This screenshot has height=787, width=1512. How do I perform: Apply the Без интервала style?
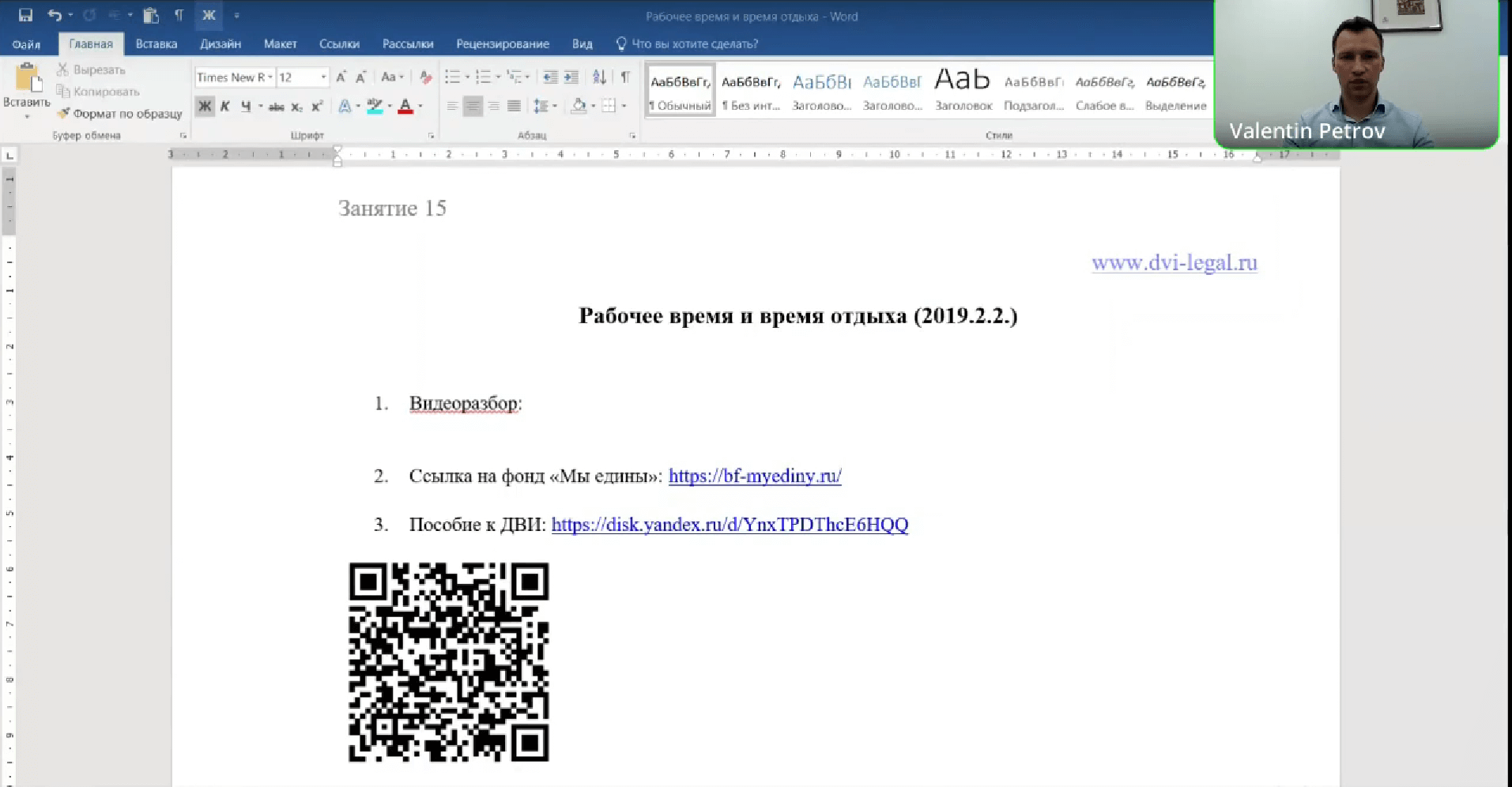coord(751,91)
